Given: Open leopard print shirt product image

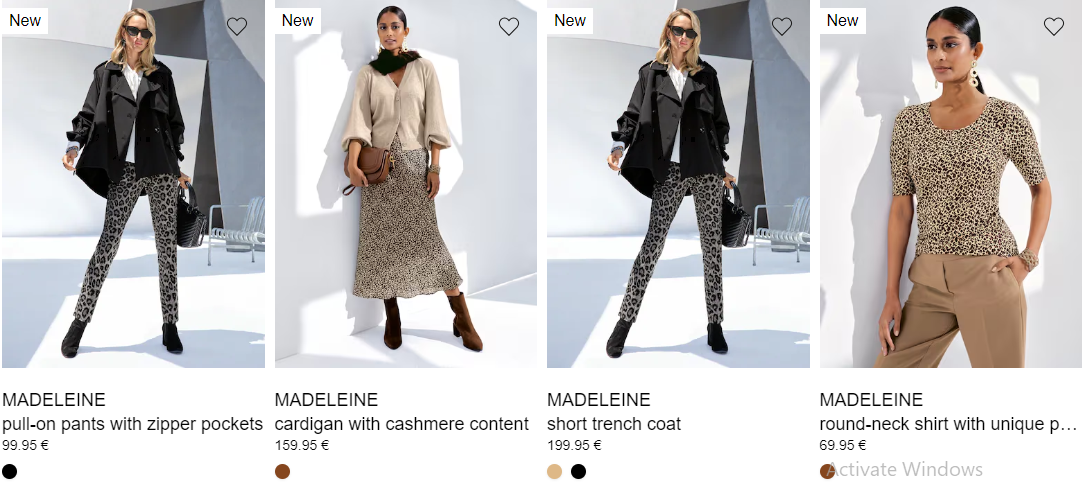Looking at the screenshot, I should pyautogui.click(x=951, y=184).
